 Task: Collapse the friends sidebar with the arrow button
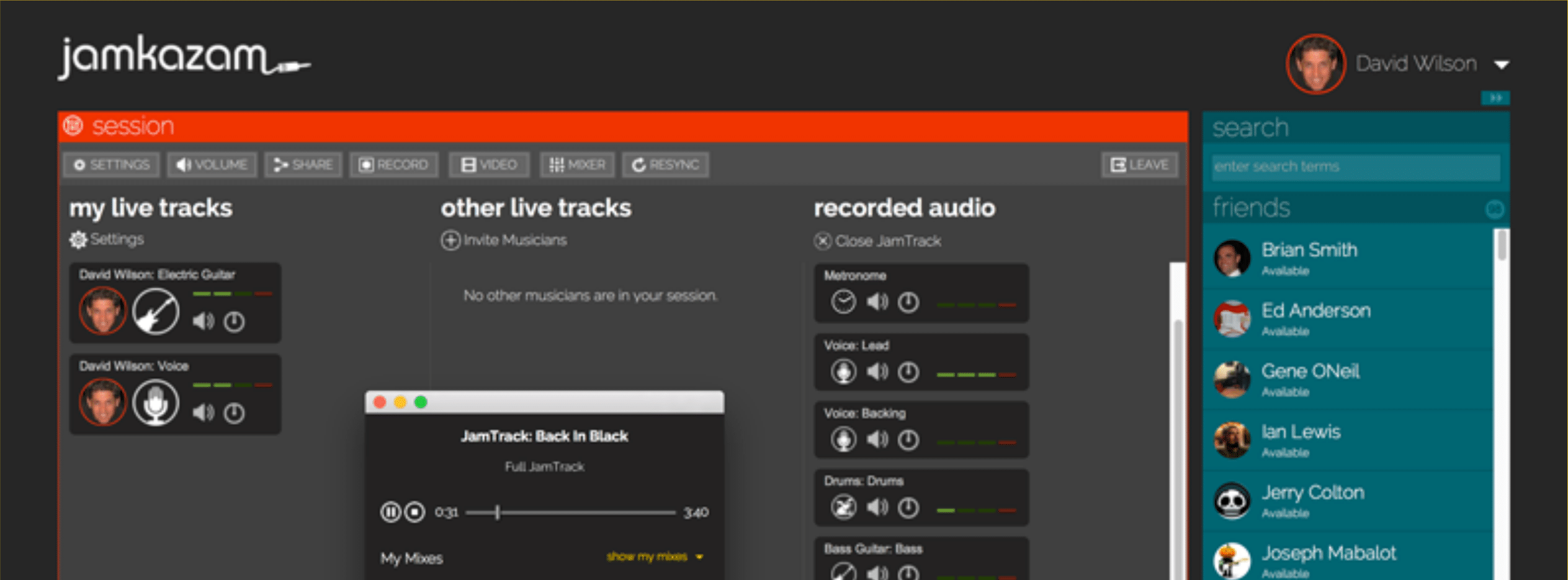pos(1495,98)
